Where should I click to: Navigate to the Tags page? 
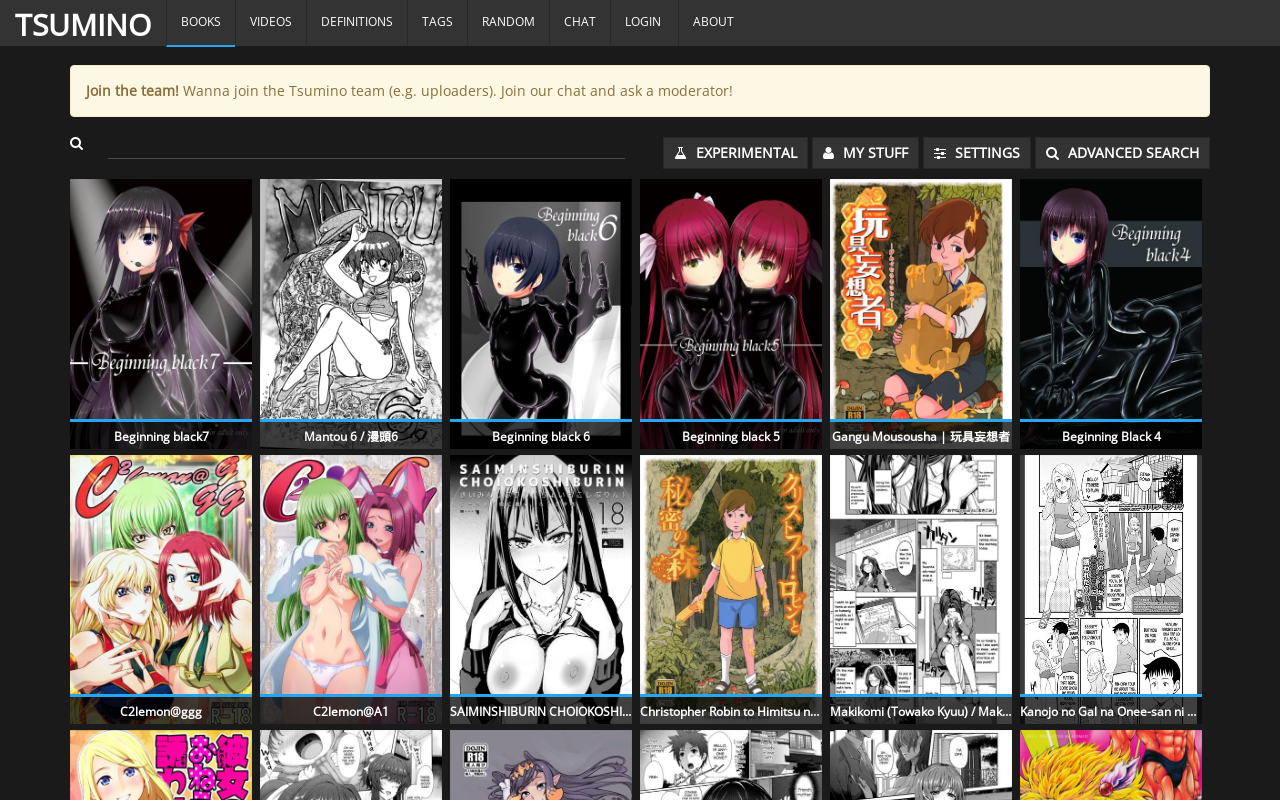point(437,22)
